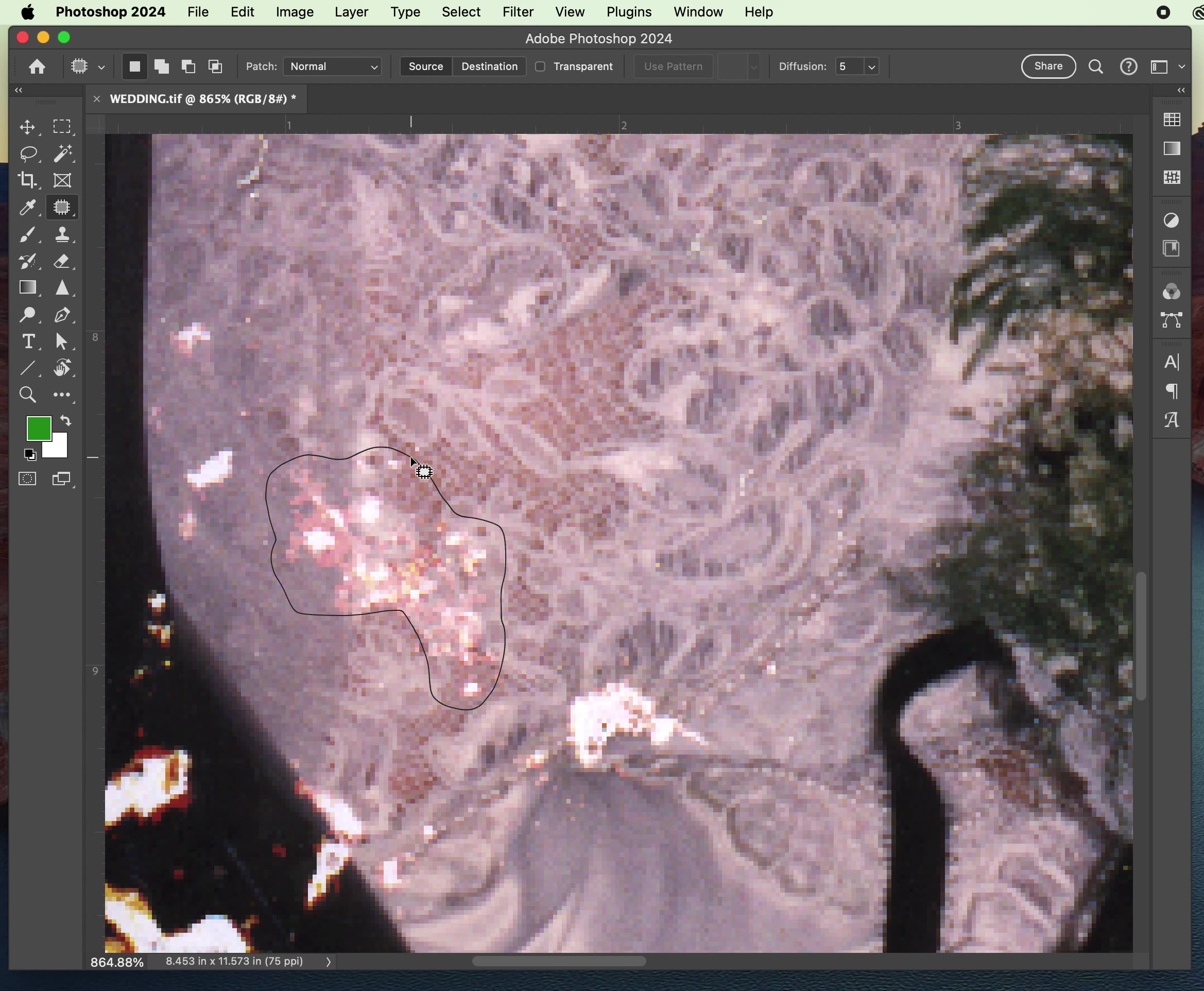Viewport: 1204px width, 991px height.
Task: Select the Eyedropper tool
Action: pyautogui.click(x=27, y=207)
